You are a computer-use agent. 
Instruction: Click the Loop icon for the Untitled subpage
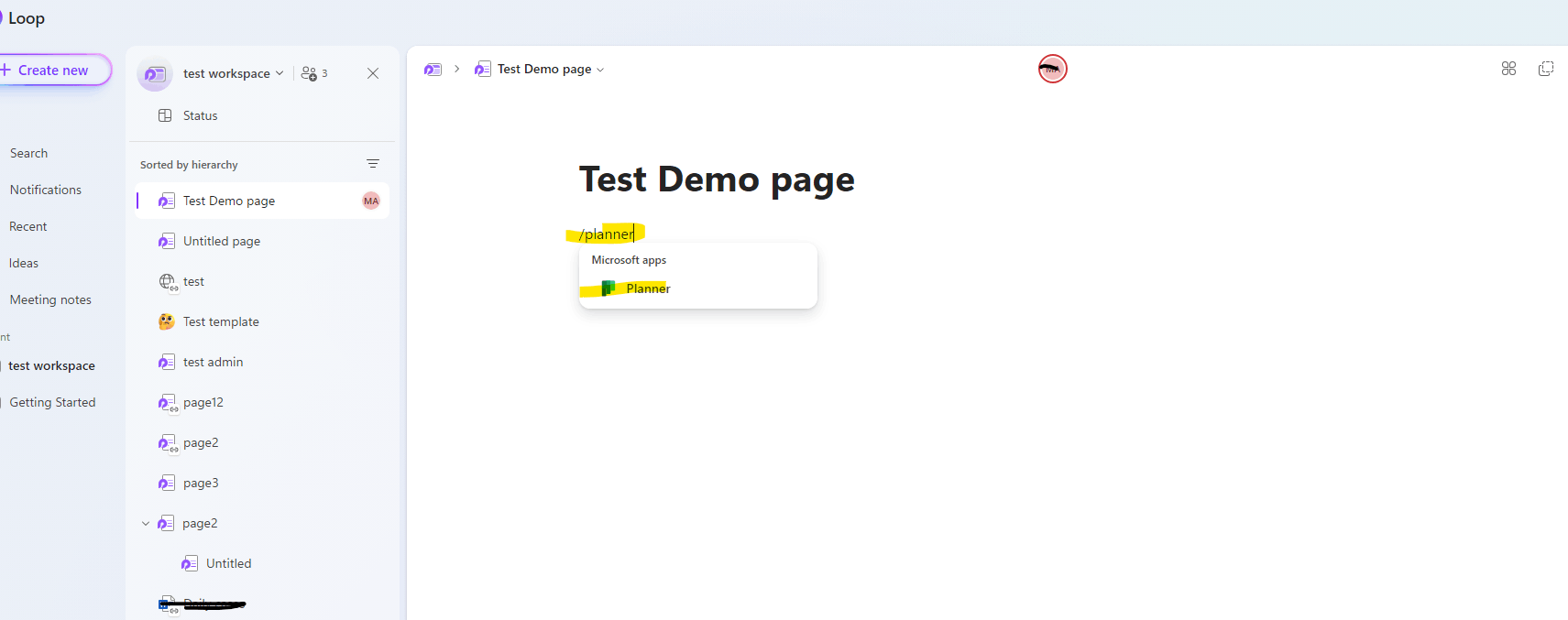tap(190, 563)
